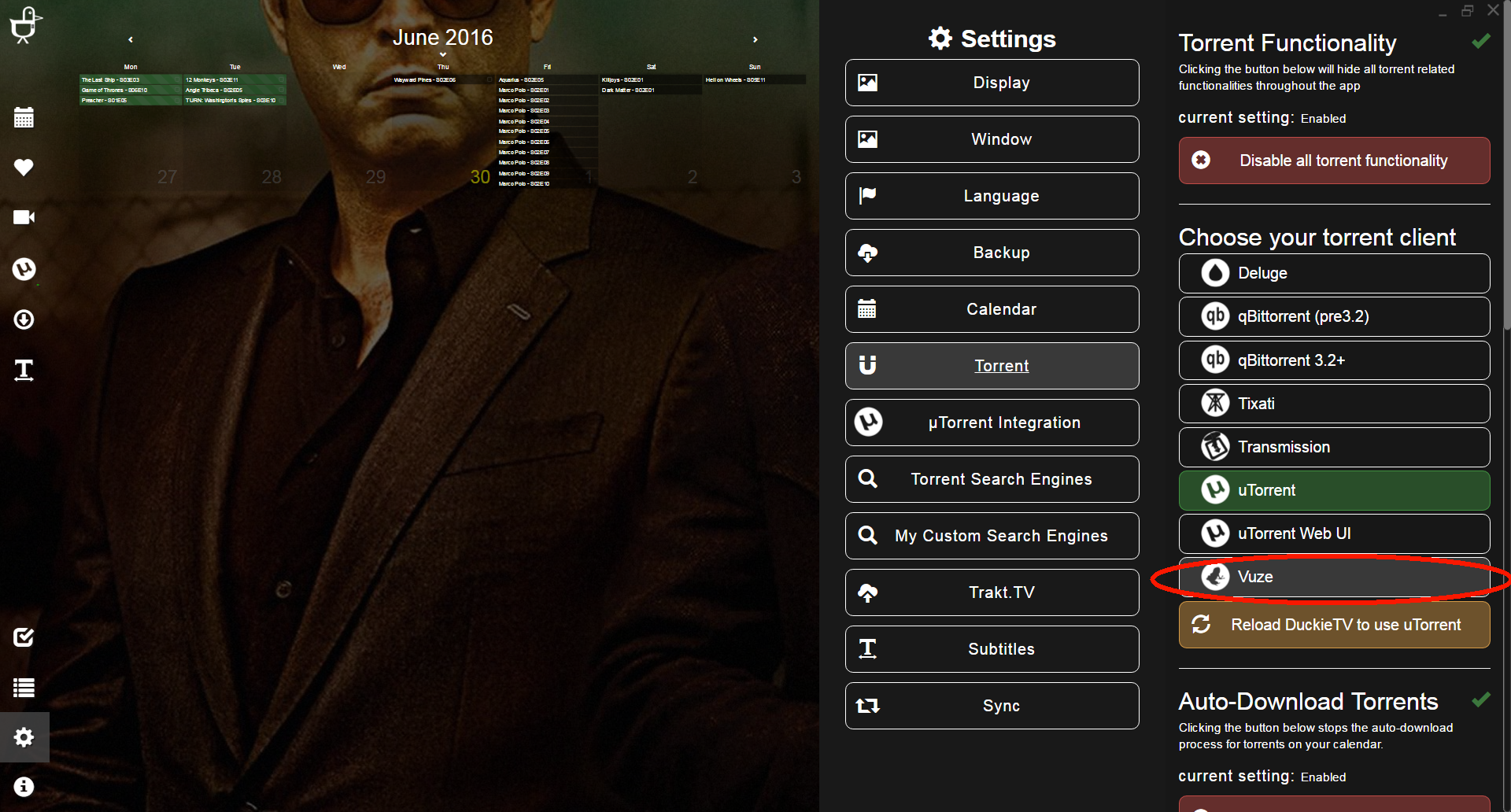Open the calendar view in sidebar
Image resolution: width=1511 pixels, height=812 pixels.
24,117
